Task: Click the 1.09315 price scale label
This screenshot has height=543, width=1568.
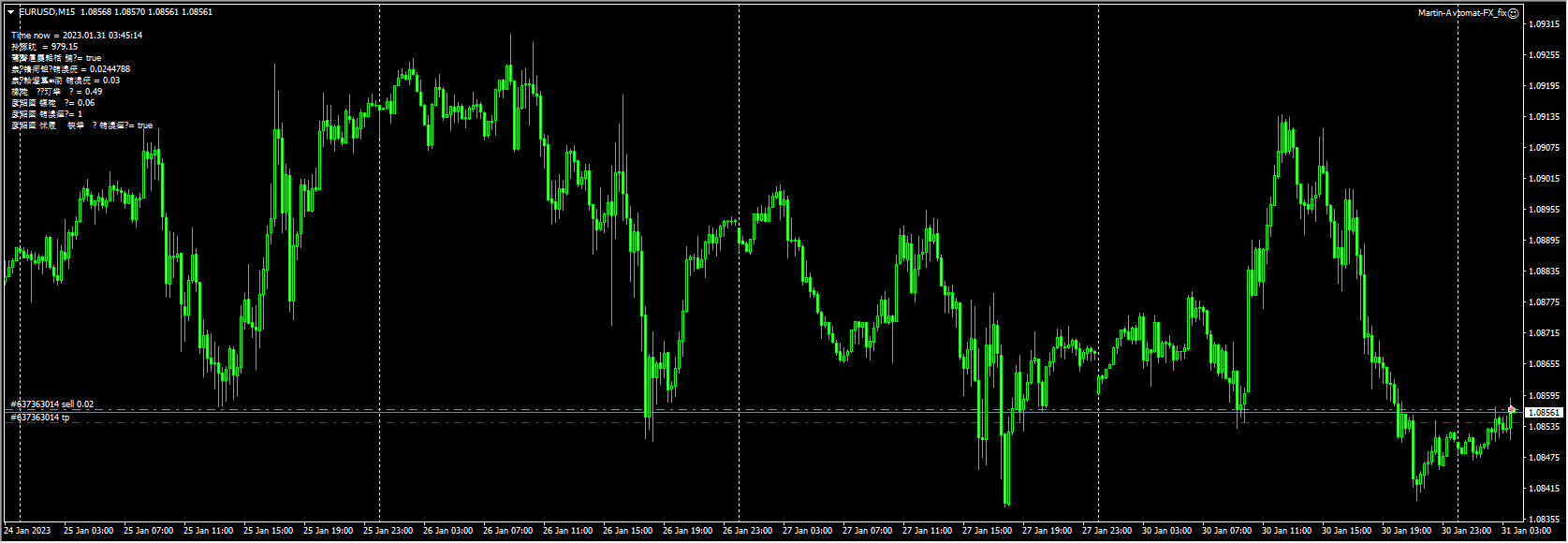Action: pyautogui.click(x=1545, y=24)
